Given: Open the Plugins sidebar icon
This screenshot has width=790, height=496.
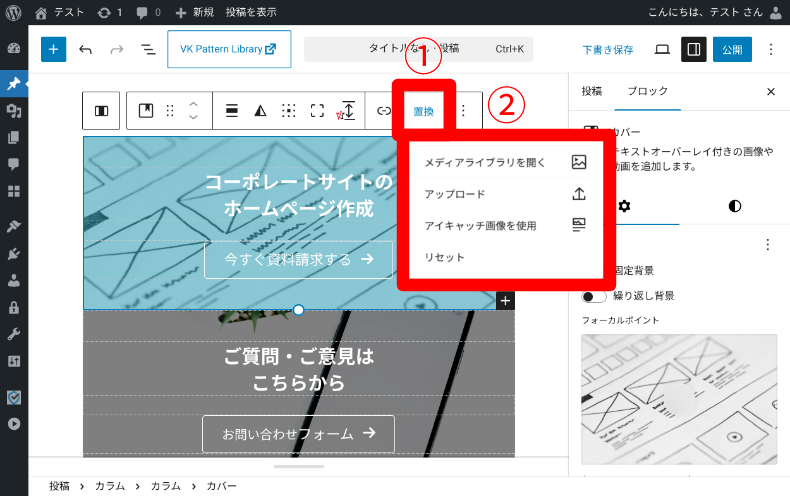Looking at the screenshot, I should (14, 254).
